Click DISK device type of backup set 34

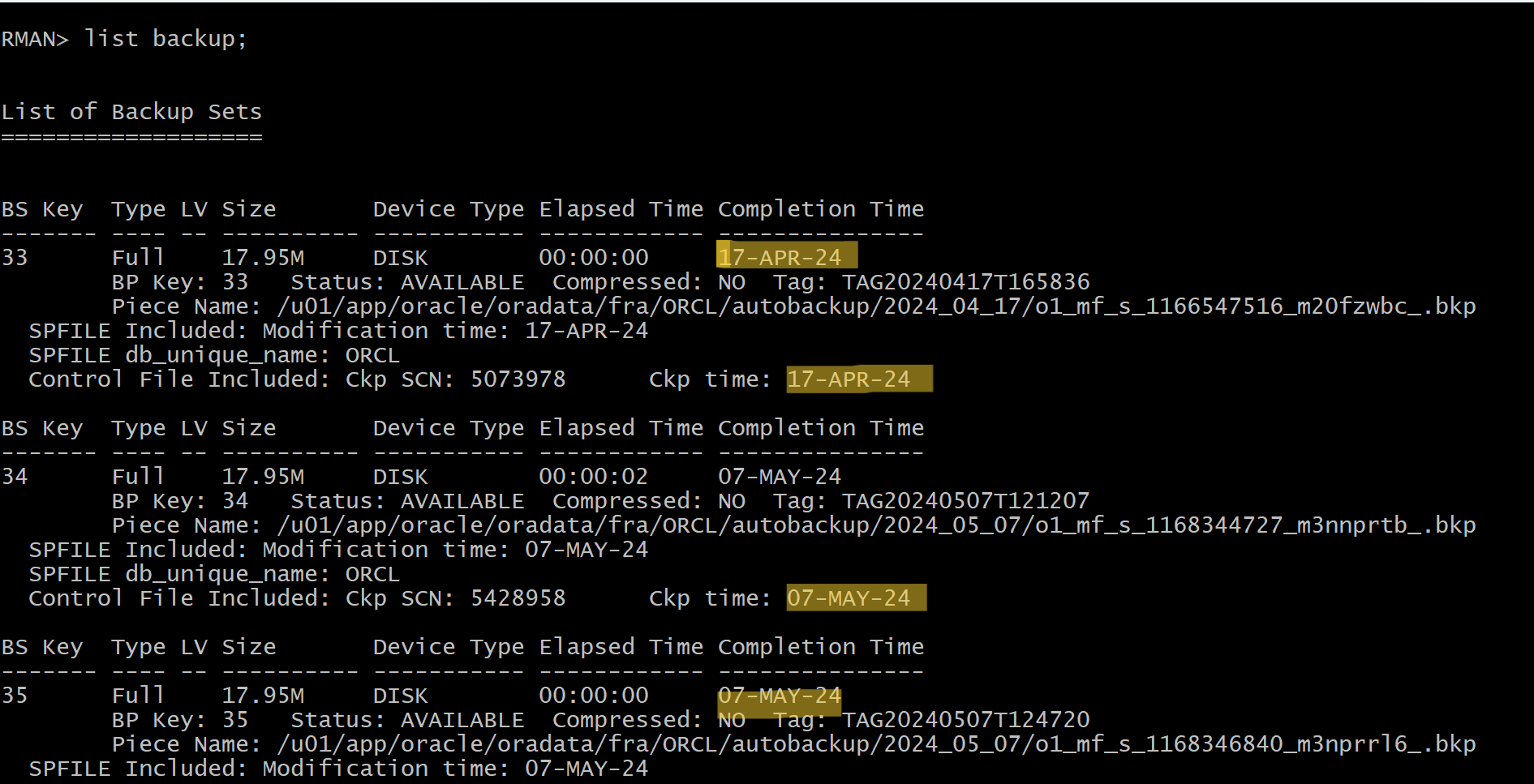(401, 477)
